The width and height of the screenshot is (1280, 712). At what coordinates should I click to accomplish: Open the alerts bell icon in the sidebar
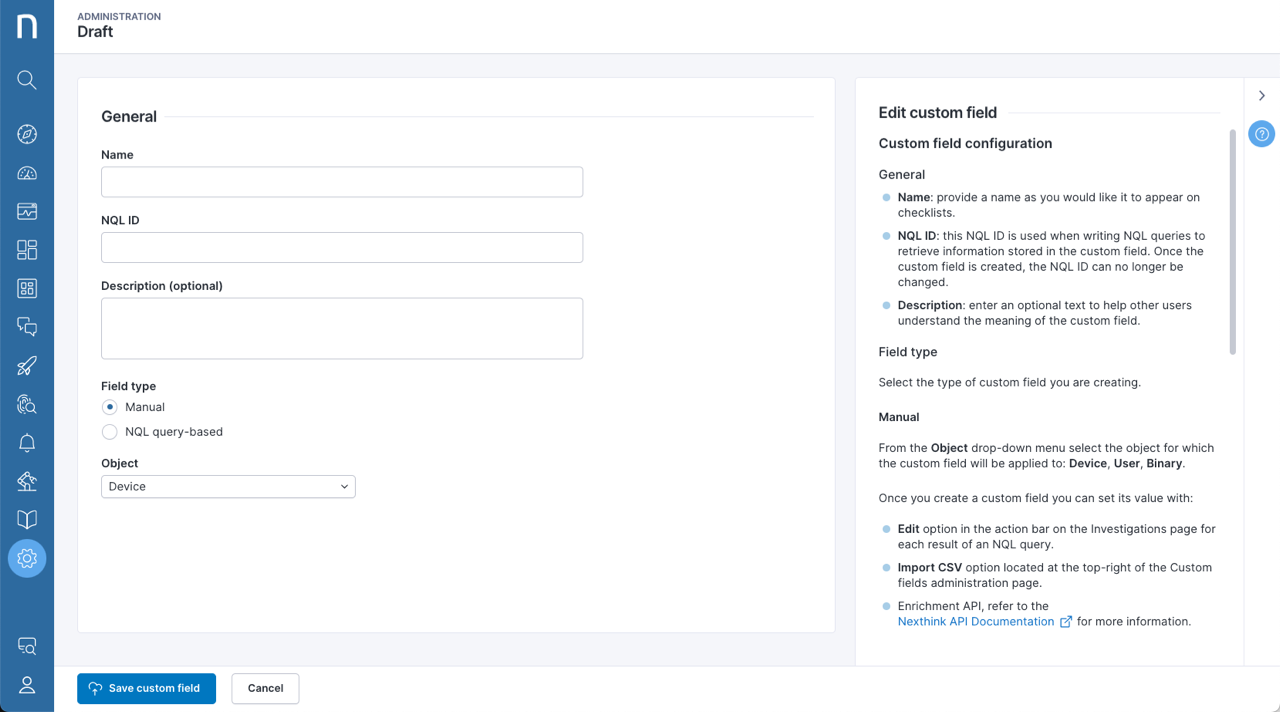click(27, 442)
